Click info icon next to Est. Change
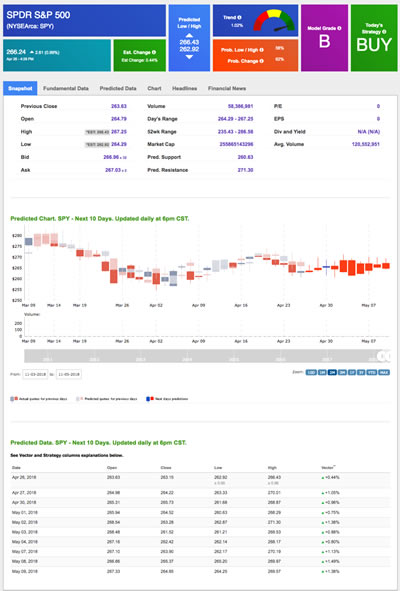The height and width of the screenshot is (591, 400). click(x=154, y=52)
